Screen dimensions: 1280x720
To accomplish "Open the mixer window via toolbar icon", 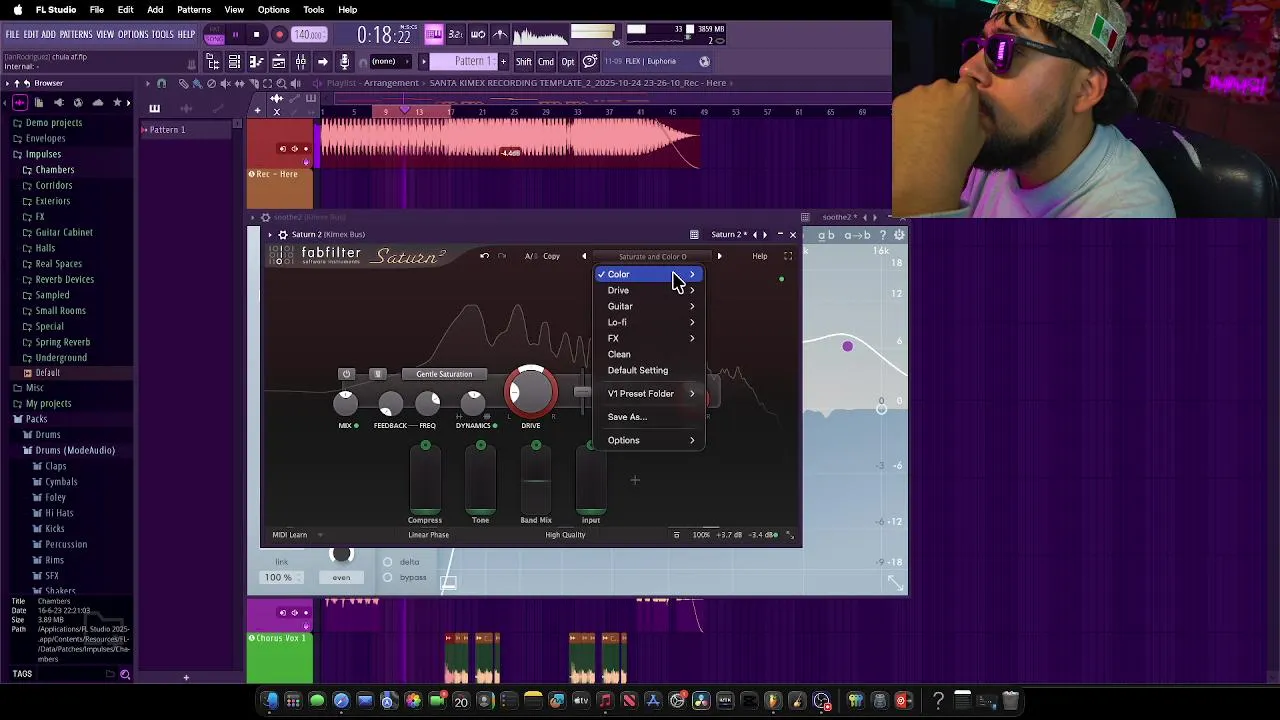I will (x=300, y=62).
